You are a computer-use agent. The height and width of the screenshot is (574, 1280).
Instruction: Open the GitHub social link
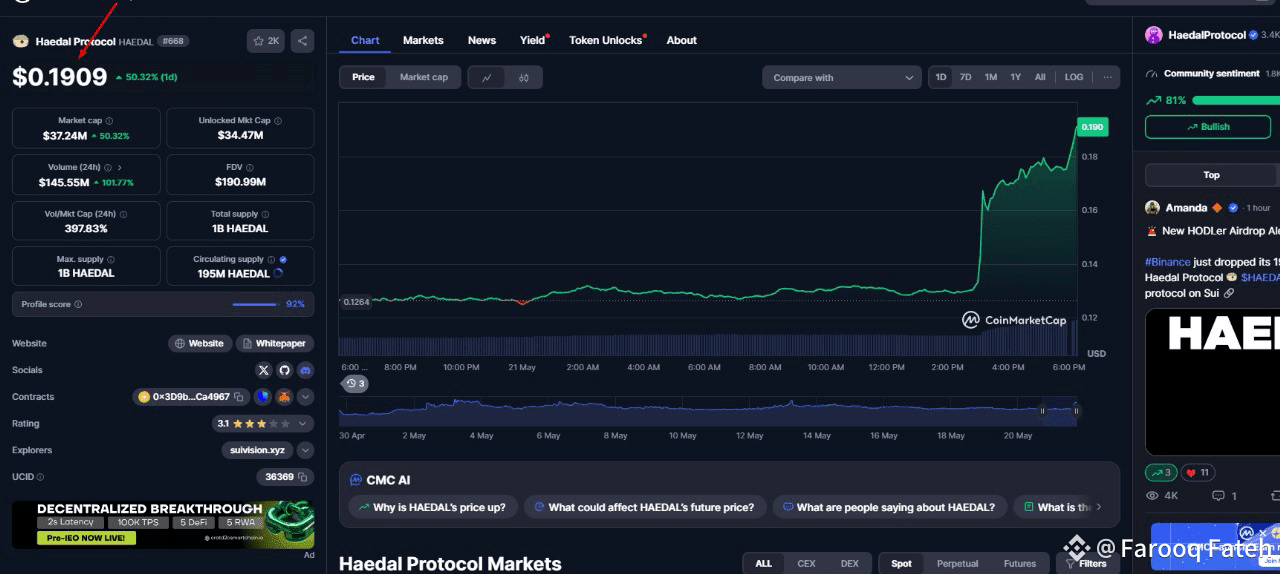(x=284, y=370)
